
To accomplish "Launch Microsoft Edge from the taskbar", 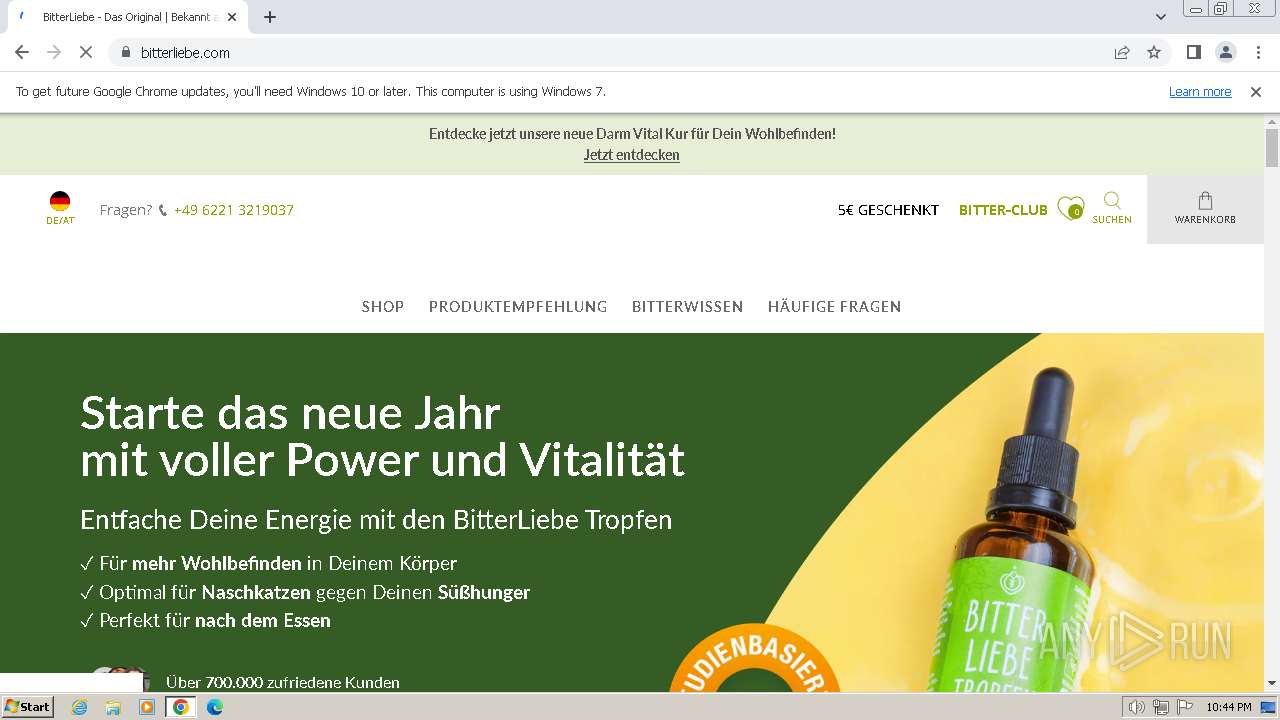I will coord(215,707).
